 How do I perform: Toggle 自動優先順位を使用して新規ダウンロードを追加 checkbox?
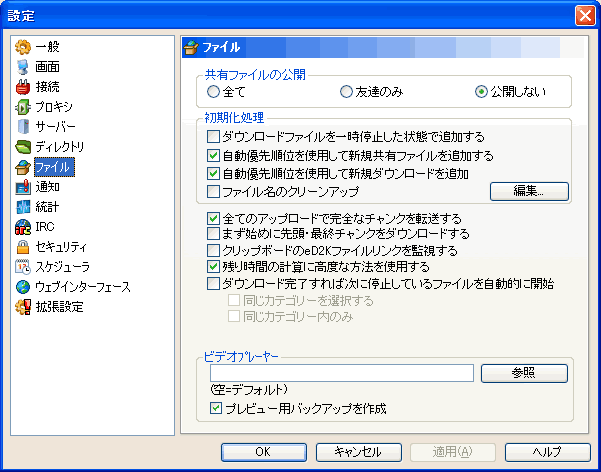pos(213,174)
